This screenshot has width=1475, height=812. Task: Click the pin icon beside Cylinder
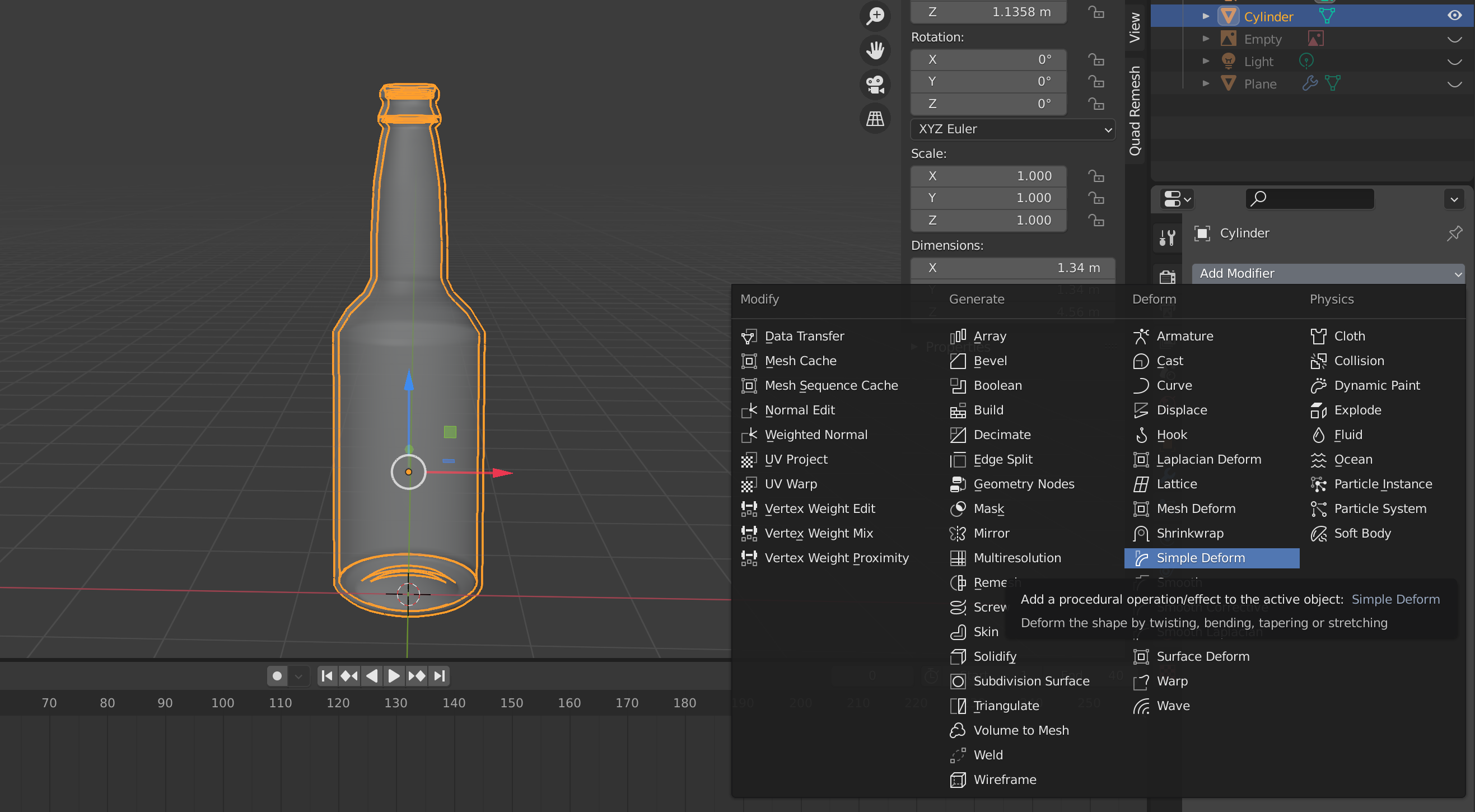(x=1454, y=233)
